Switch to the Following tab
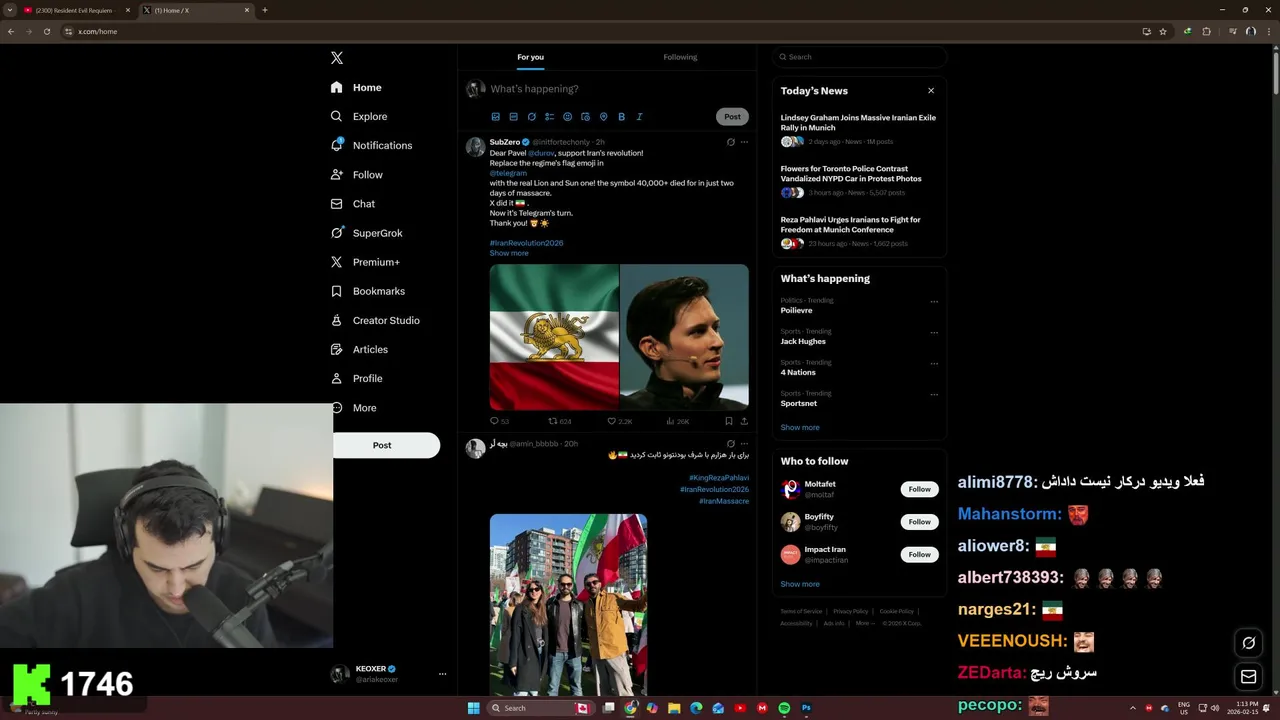This screenshot has height=720, width=1280. 680,57
